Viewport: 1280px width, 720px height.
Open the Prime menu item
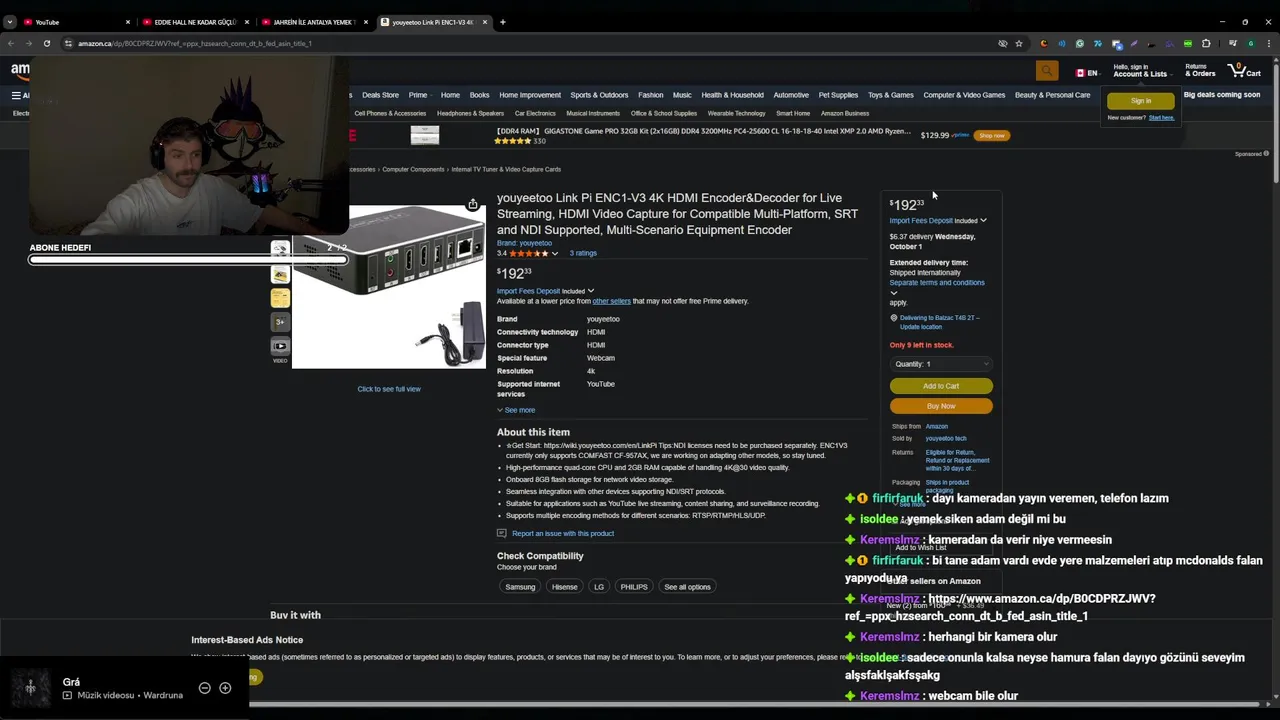pyautogui.click(x=418, y=95)
